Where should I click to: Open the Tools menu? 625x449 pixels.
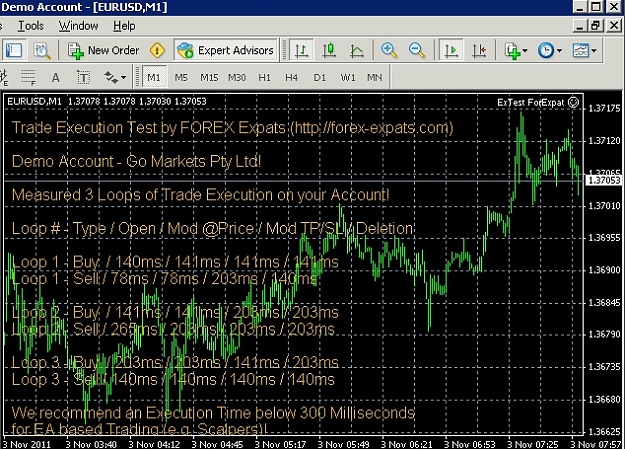(31, 26)
